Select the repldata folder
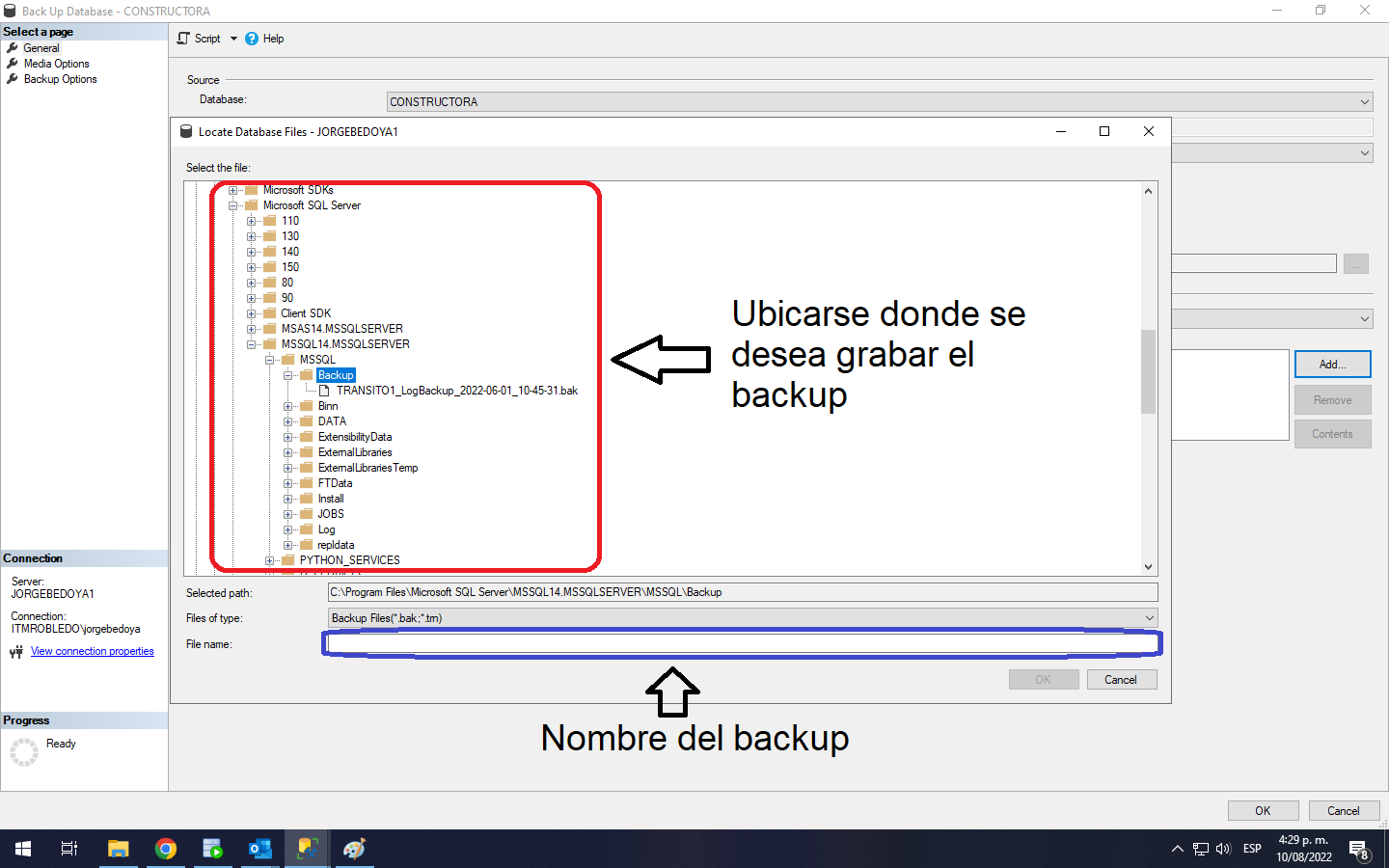1389x868 pixels. (336, 545)
